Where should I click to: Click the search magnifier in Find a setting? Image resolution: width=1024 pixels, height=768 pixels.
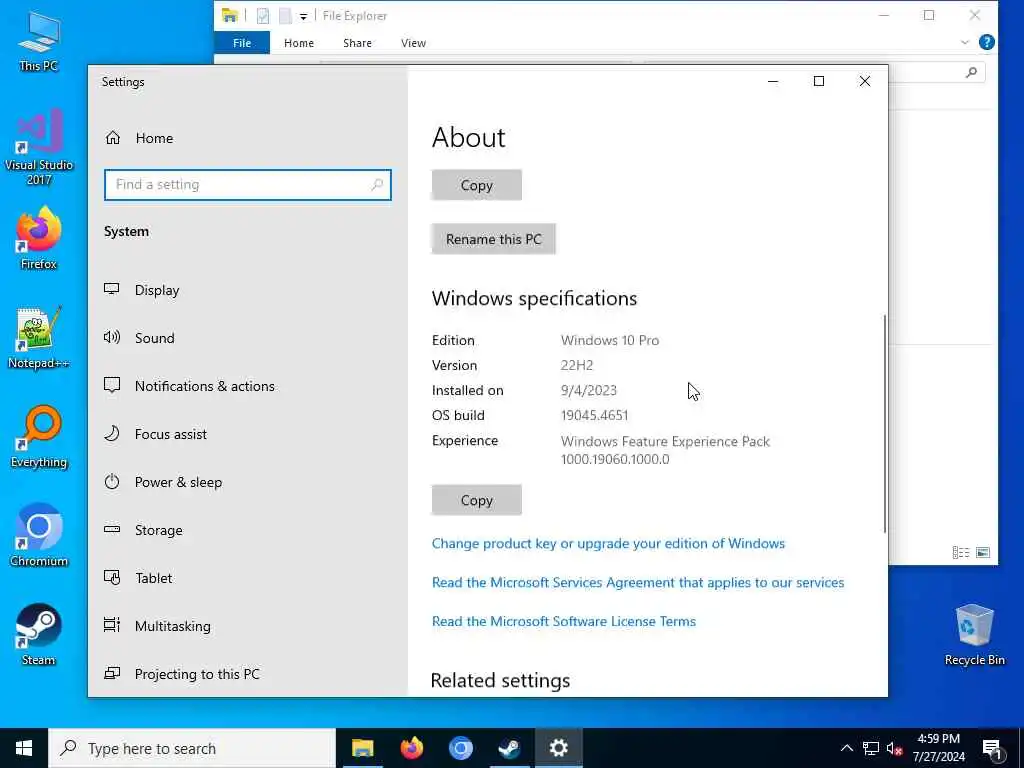point(377,185)
